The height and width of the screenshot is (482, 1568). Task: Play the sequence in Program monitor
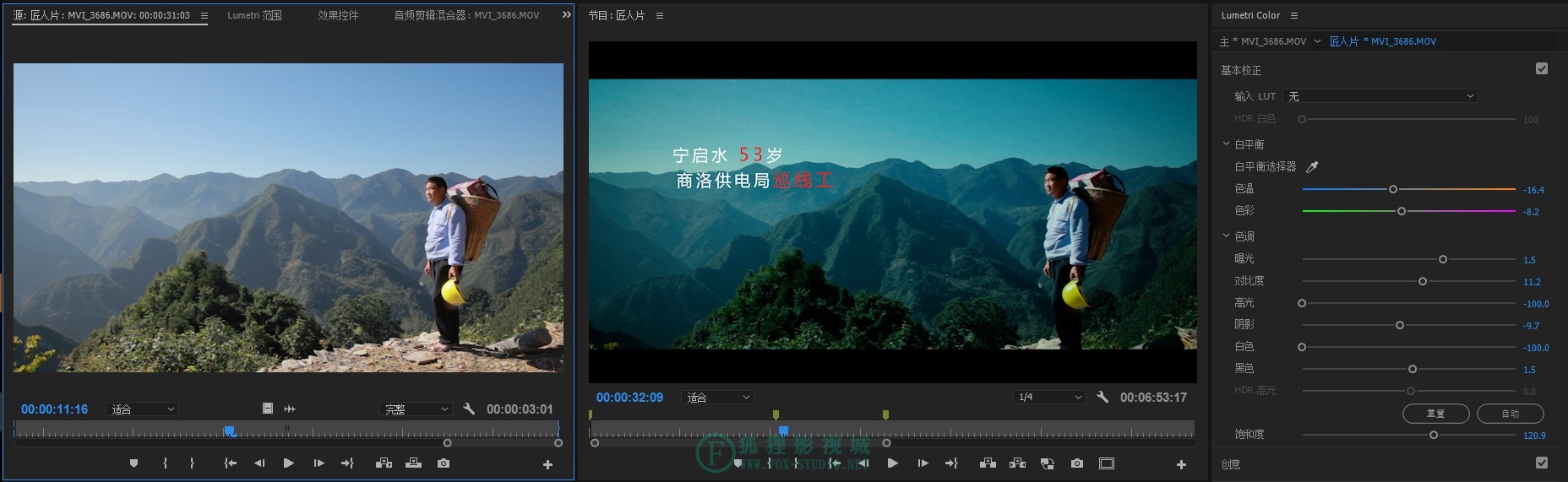(893, 463)
